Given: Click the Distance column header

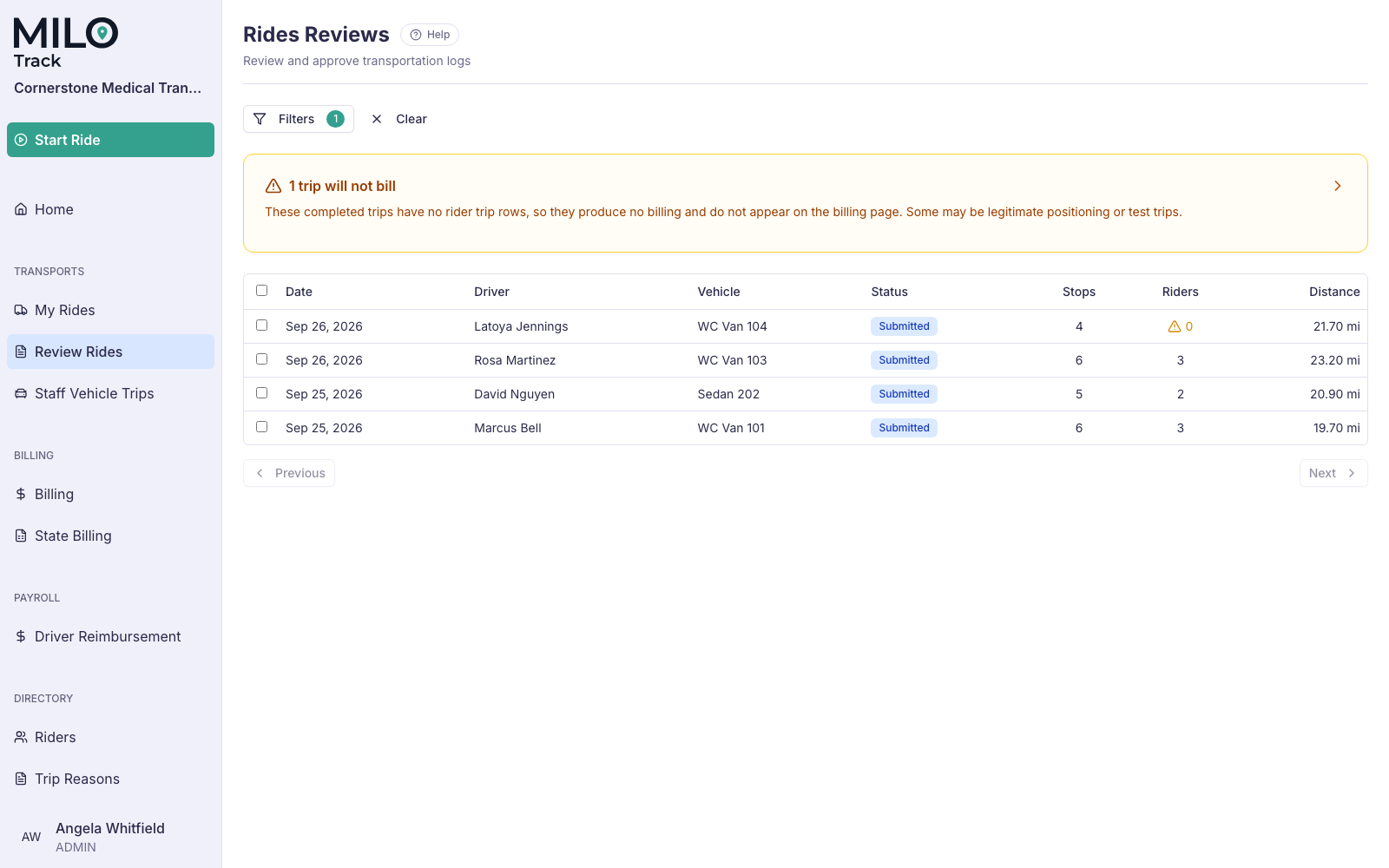Looking at the screenshot, I should click(x=1334, y=292).
